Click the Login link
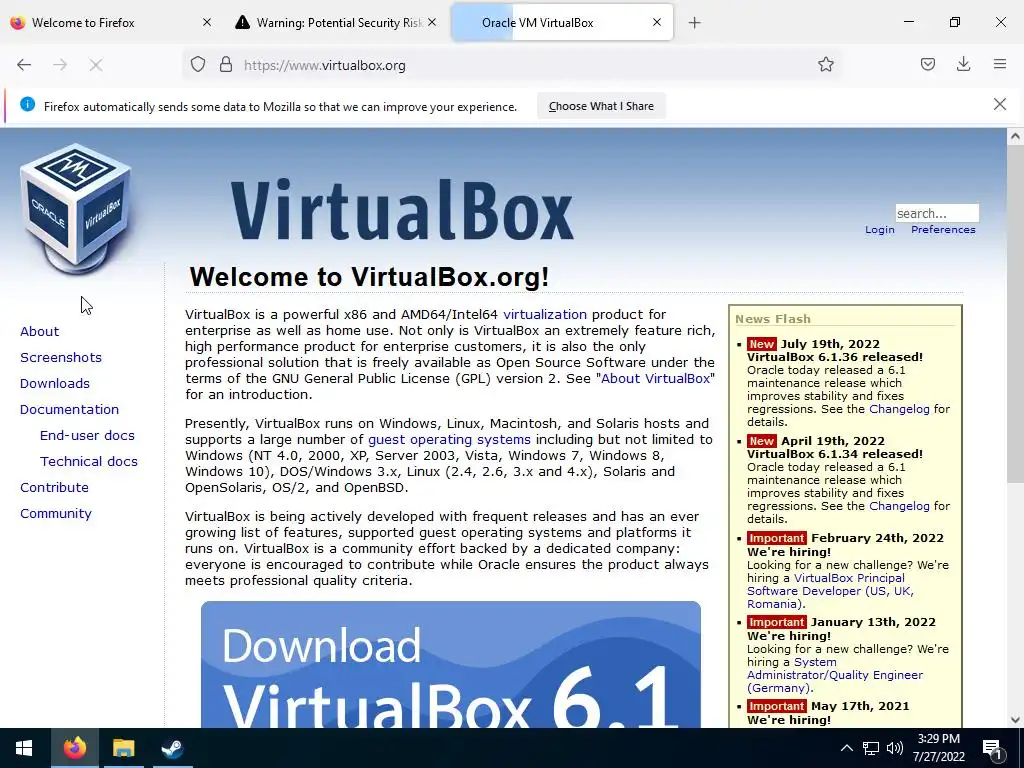This screenshot has width=1024, height=768. [879, 230]
